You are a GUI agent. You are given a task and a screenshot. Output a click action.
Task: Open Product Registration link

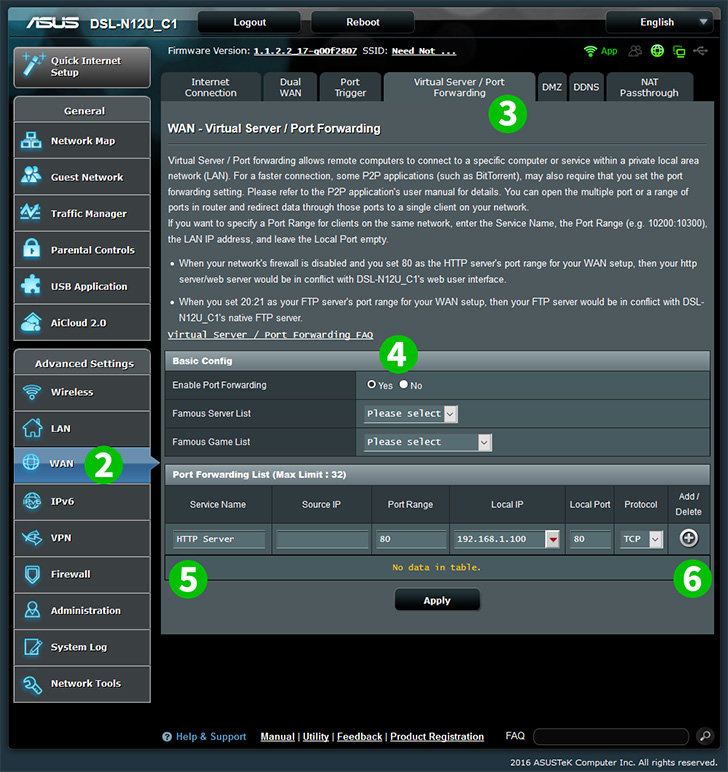(x=437, y=737)
